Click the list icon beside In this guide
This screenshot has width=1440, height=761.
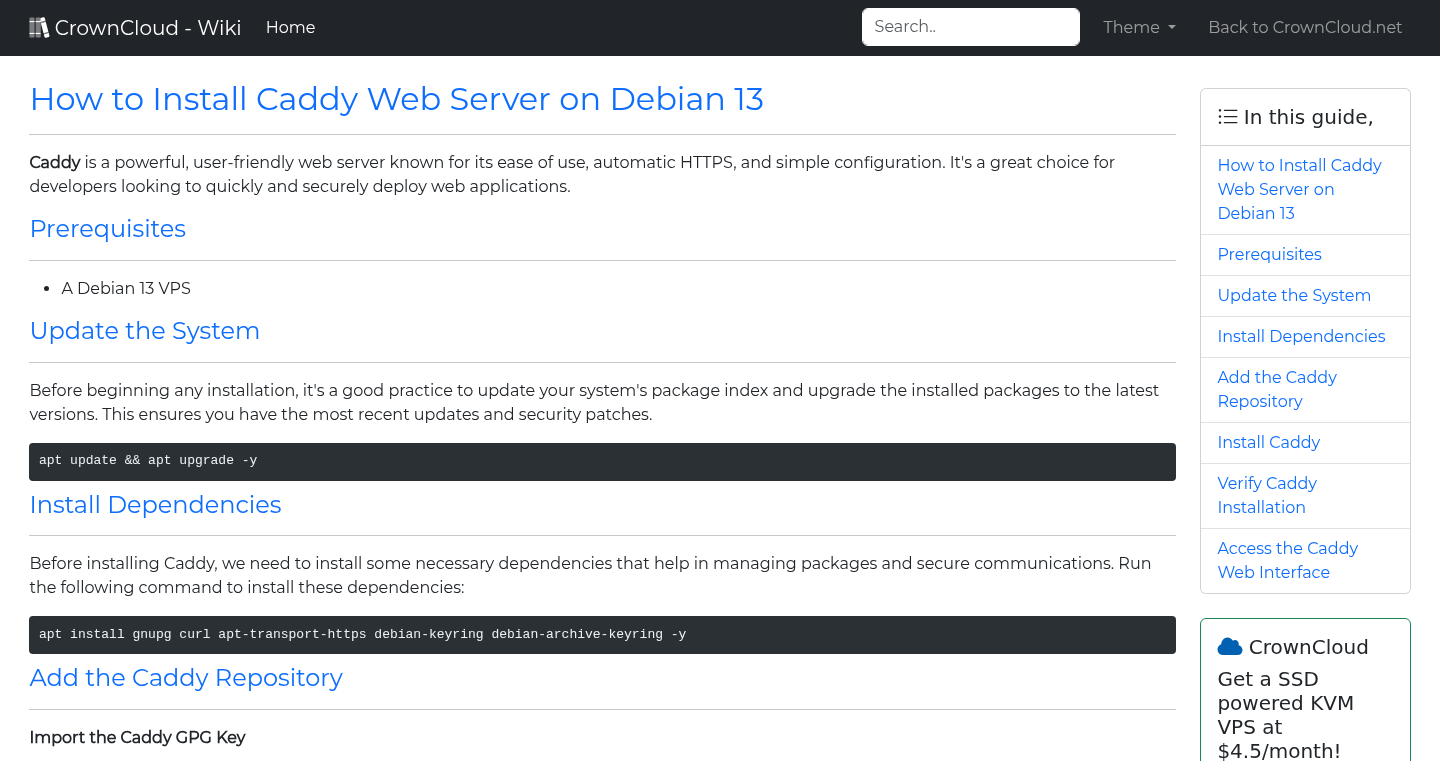tap(1227, 116)
